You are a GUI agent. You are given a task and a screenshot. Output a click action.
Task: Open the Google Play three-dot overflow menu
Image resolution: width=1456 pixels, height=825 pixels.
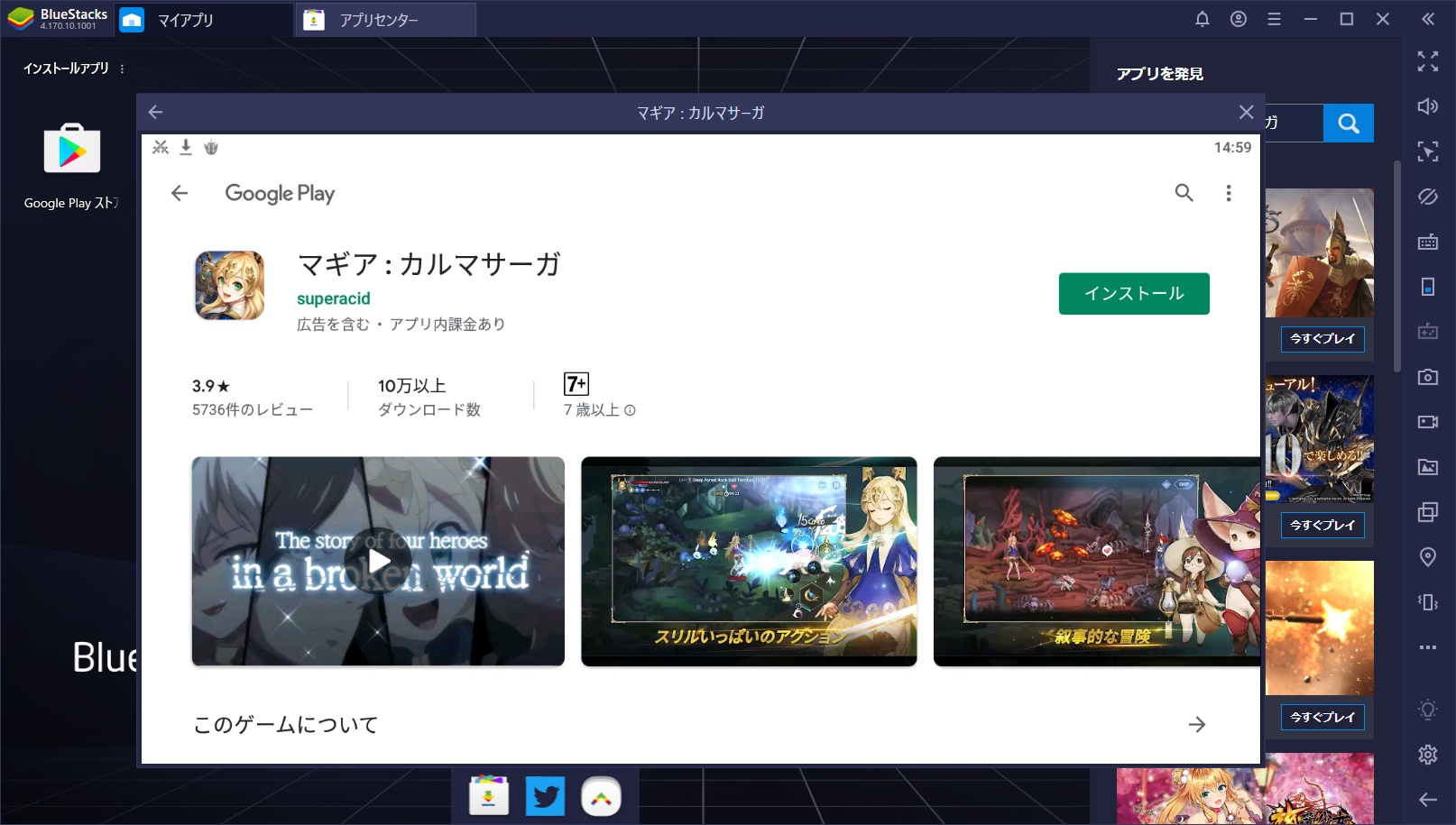(1228, 193)
